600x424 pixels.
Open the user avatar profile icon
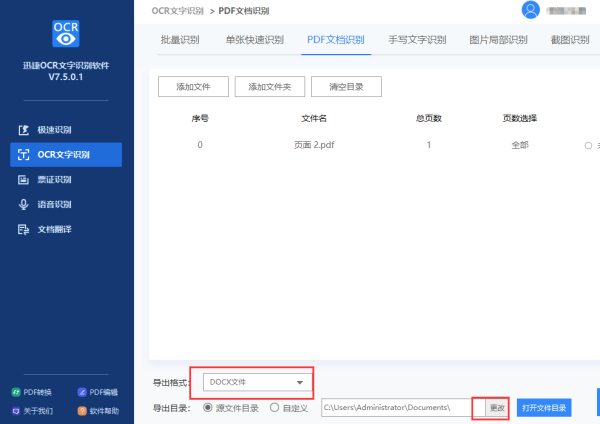[530, 10]
